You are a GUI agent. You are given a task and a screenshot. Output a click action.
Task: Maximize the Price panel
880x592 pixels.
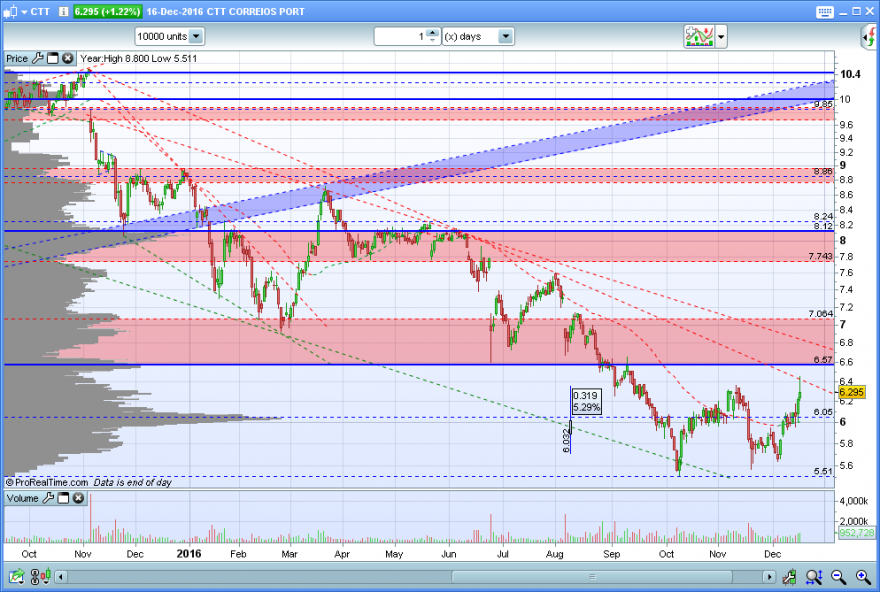(x=53, y=58)
